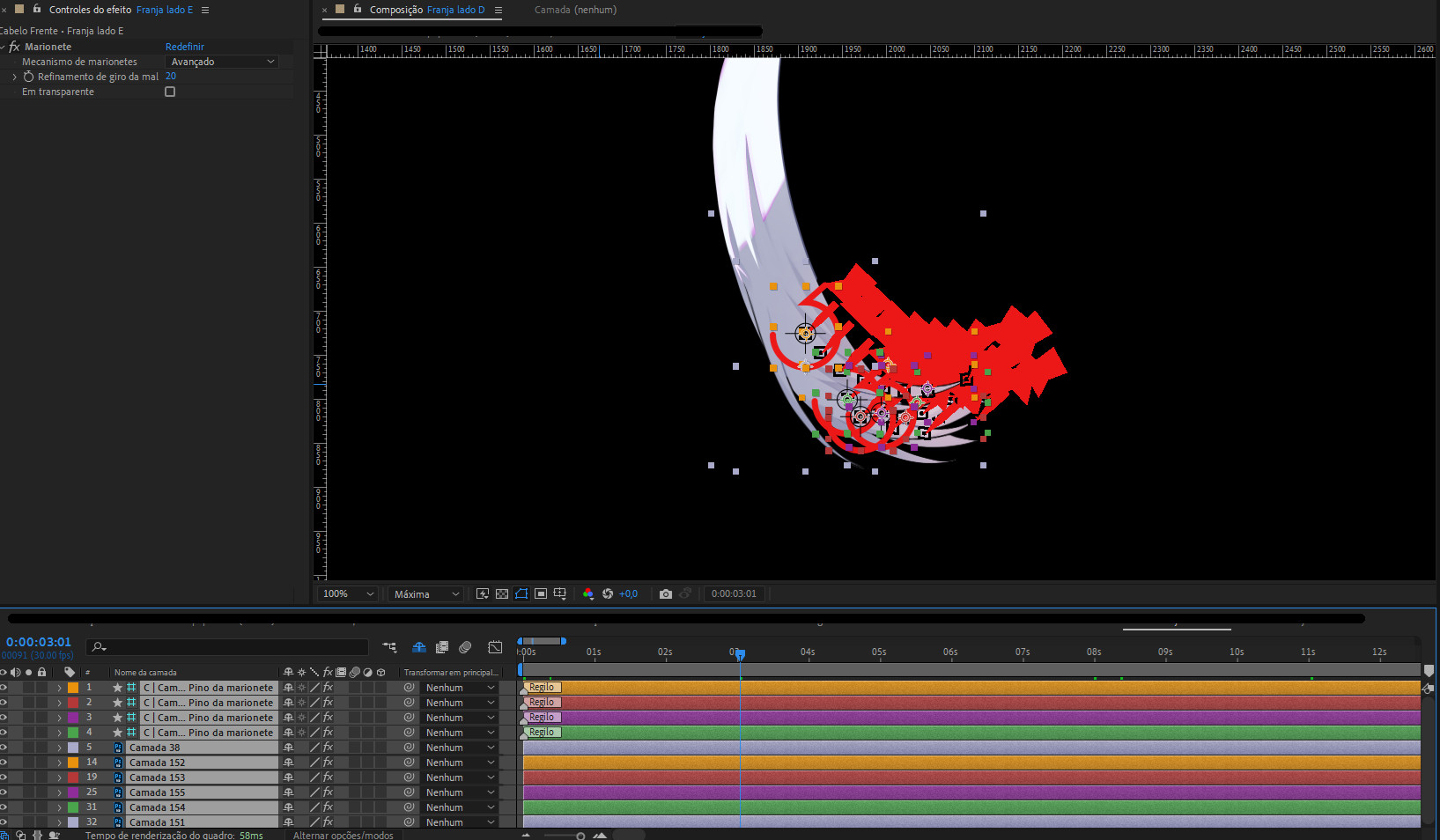Click the search magnifier icon in timeline
Viewport: 1440px width, 840px height.
[99, 647]
